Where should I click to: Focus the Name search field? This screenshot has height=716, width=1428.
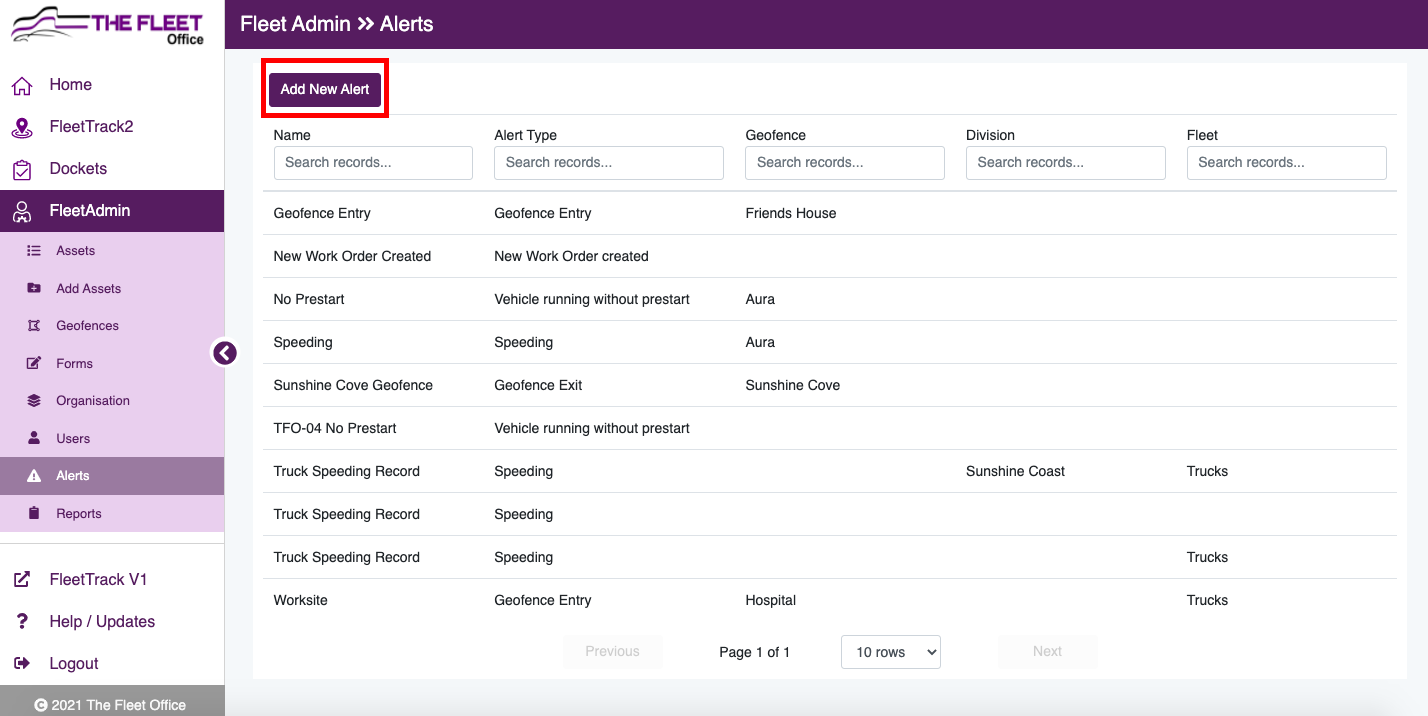tap(373, 163)
